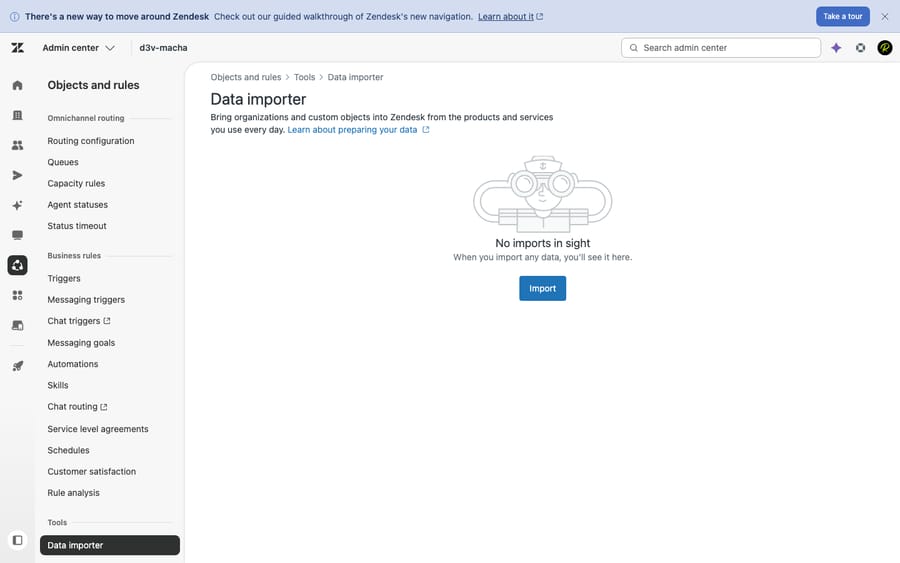The width and height of the screenshot is (900, 563).
Task: Open Queues in sidebar
Action: pyautogui.click(x=63, y=162)
